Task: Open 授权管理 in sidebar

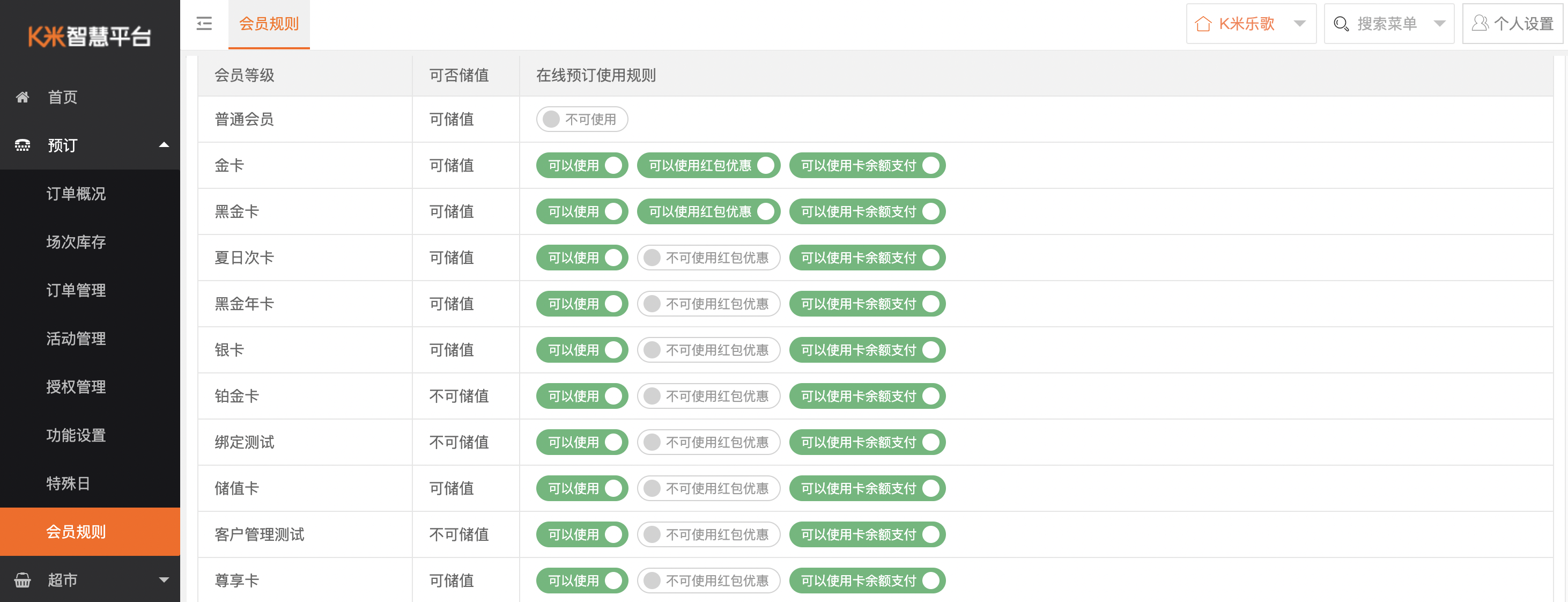Action: [x=90, y=387]
